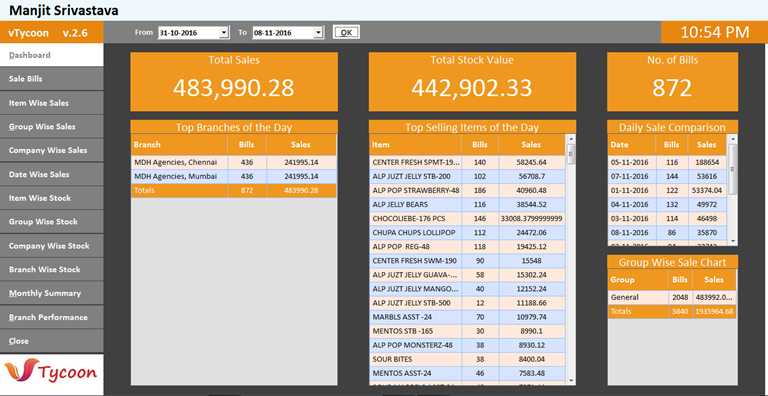
Task: Click inside the From date field
Action: point(188,33)
